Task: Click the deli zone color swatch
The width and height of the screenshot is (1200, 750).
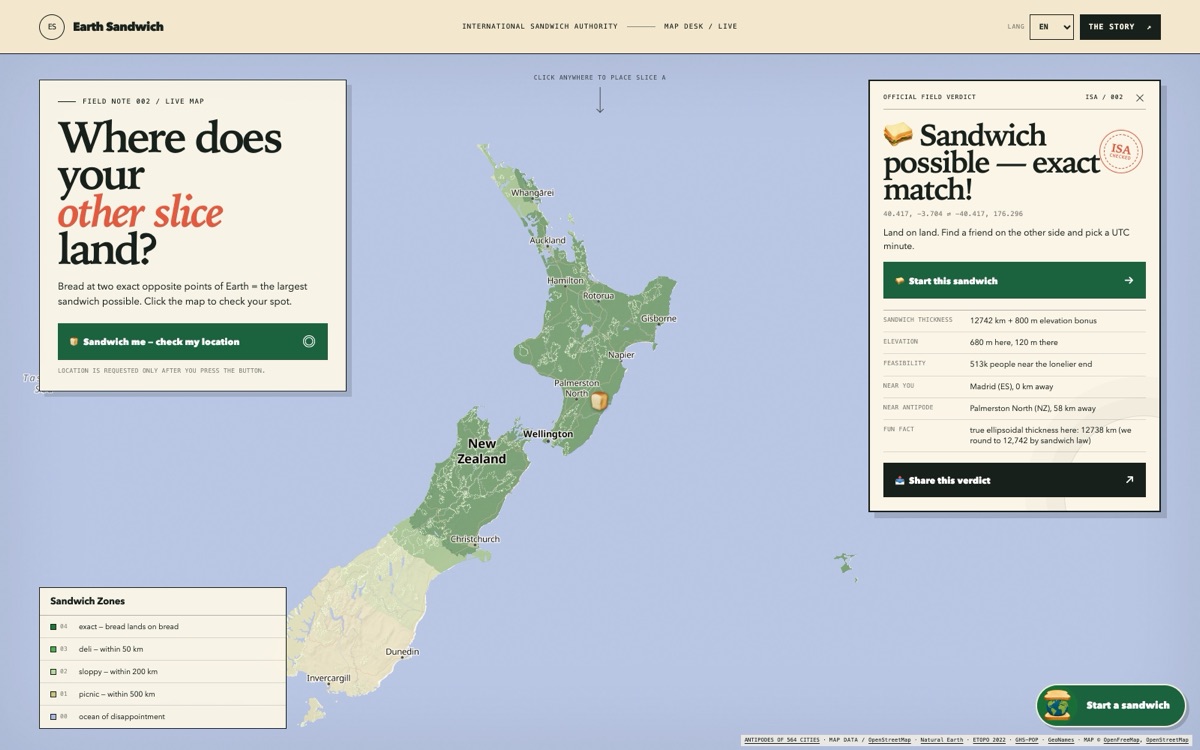Action: [53, 649]
